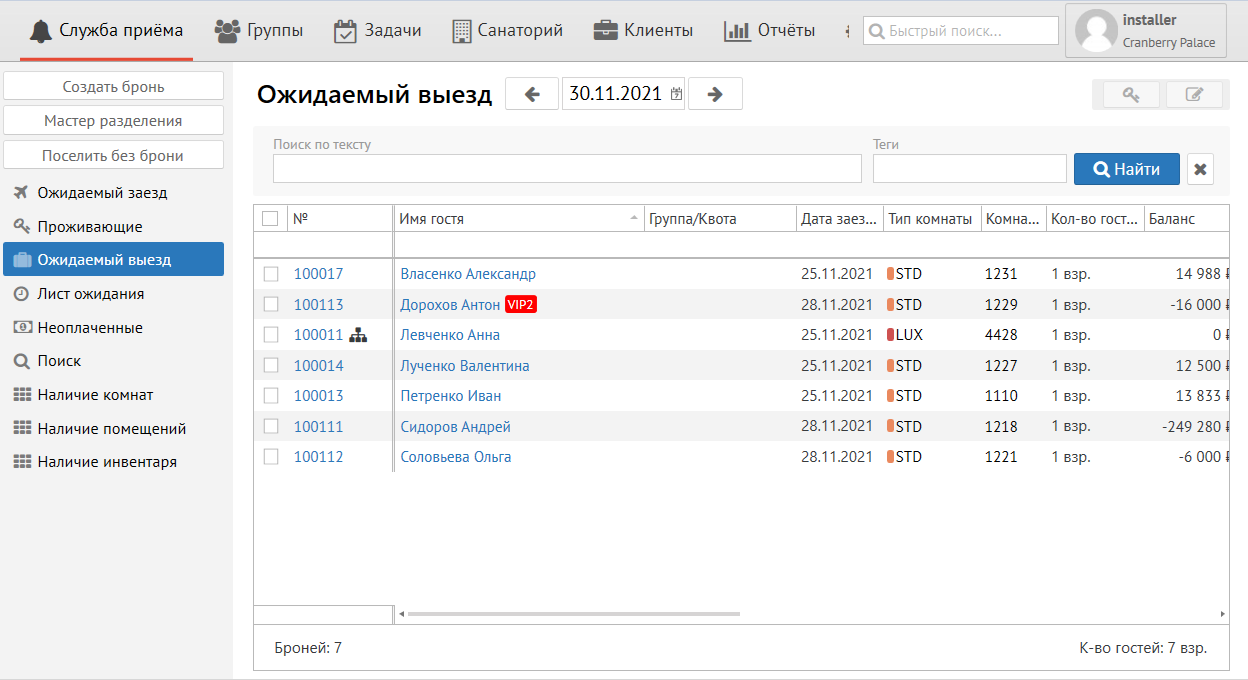This screenshot has height=680, width=1248.
Task: Click the edit pencil icon button
Action: [1194, 95]
